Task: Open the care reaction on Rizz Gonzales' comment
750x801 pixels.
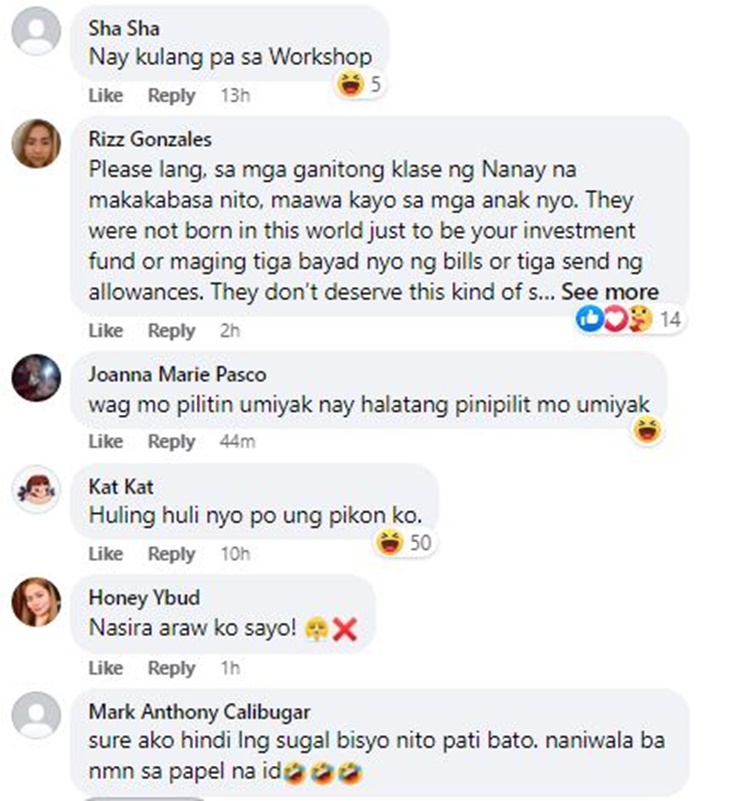Action: (640, 319)
